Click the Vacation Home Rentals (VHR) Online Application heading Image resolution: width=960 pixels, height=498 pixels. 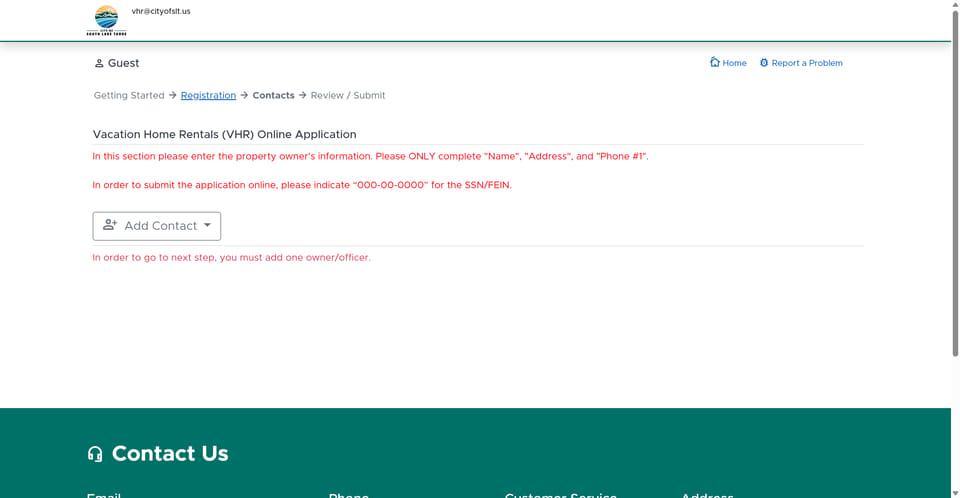[x=225, y=134]
